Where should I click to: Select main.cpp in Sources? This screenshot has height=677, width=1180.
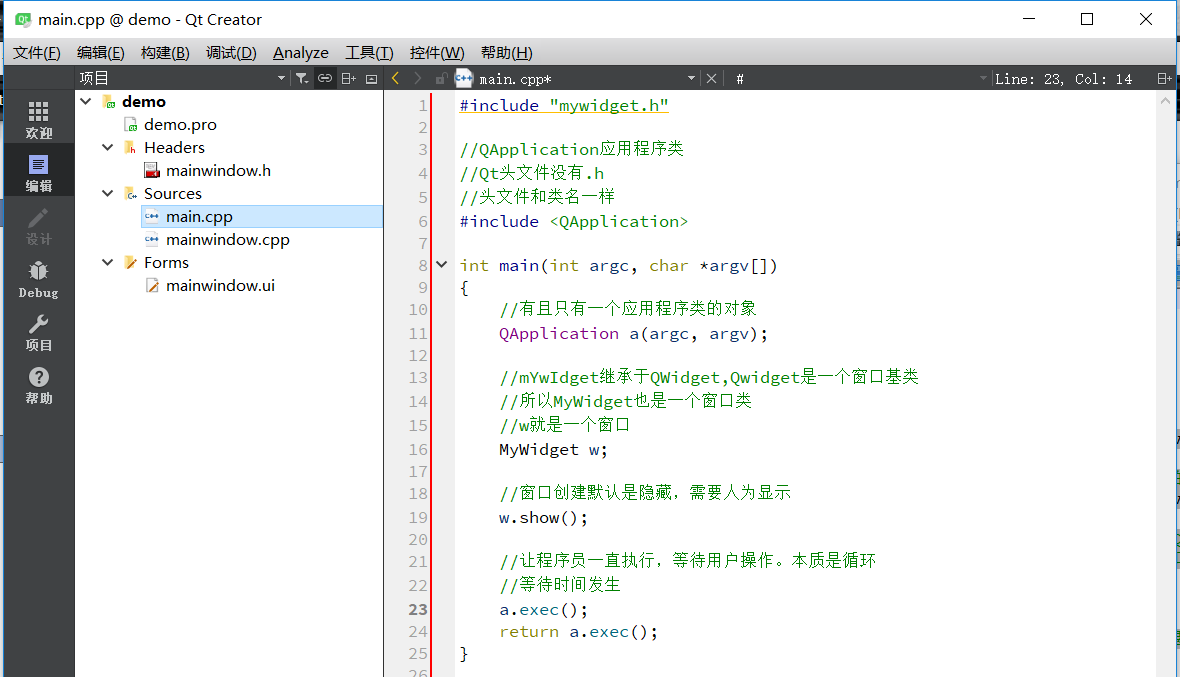(199, 217)
